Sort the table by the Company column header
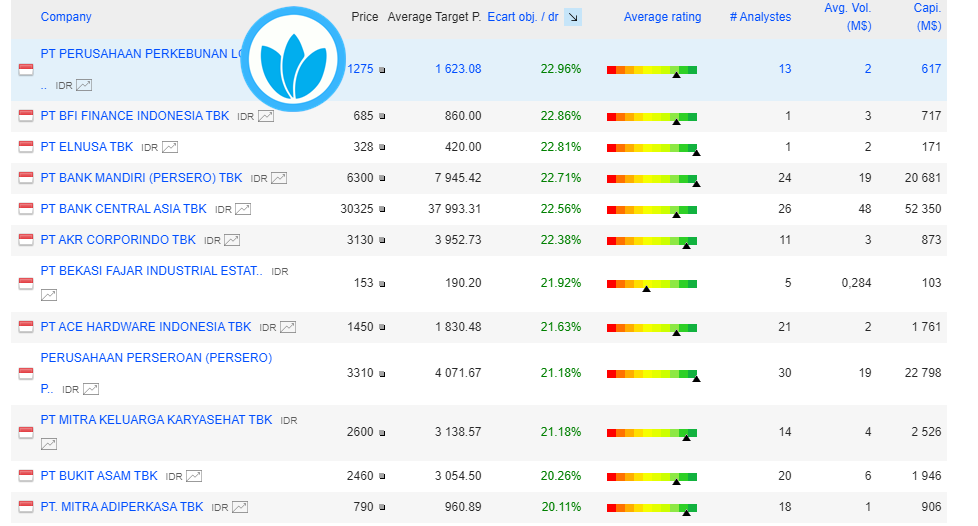The width and height of the screenshot is (978, 526). click(66, 17)
